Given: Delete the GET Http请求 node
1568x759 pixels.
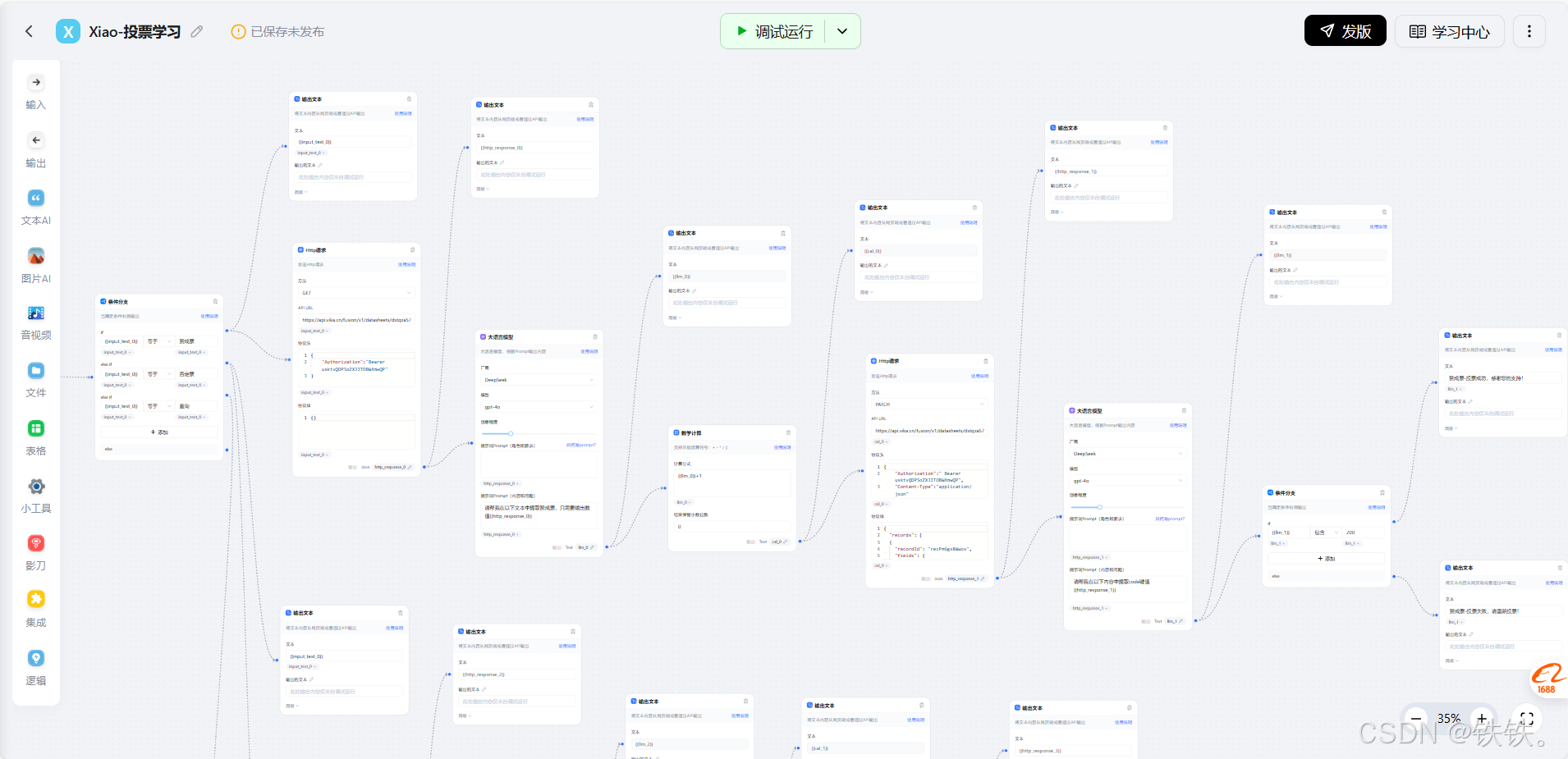Looking at the screenshot, I should (x=412, y=249).
